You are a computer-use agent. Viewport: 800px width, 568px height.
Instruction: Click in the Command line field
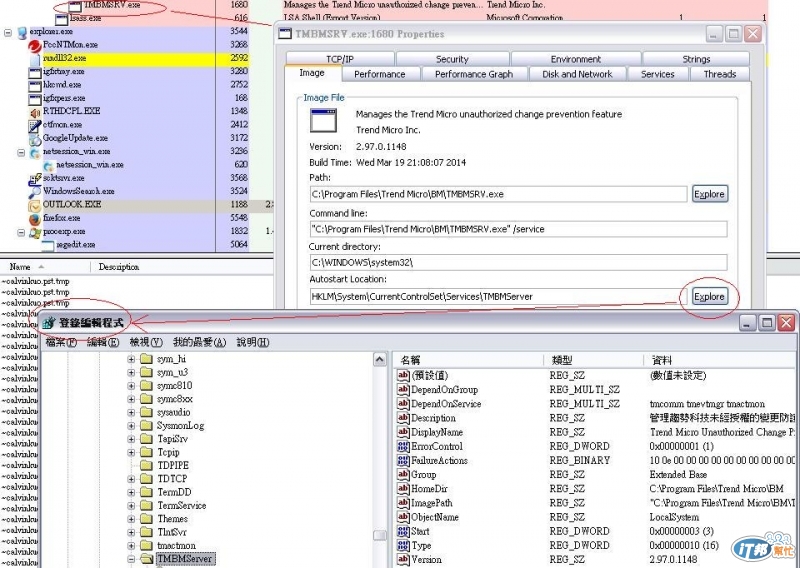(x=518, y=229)
